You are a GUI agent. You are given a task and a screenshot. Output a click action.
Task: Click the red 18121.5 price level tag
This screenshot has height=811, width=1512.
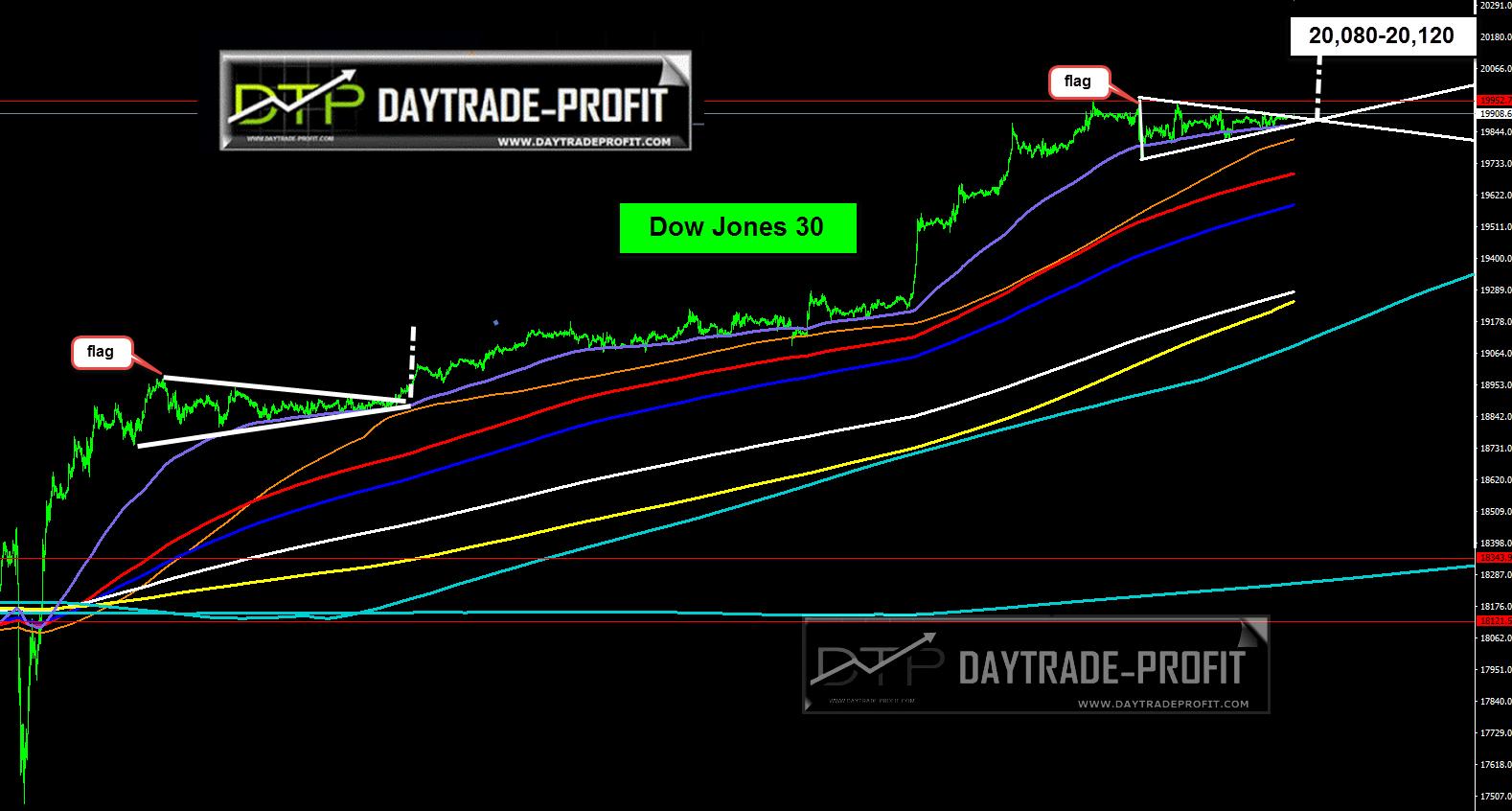pos(1495,621)
